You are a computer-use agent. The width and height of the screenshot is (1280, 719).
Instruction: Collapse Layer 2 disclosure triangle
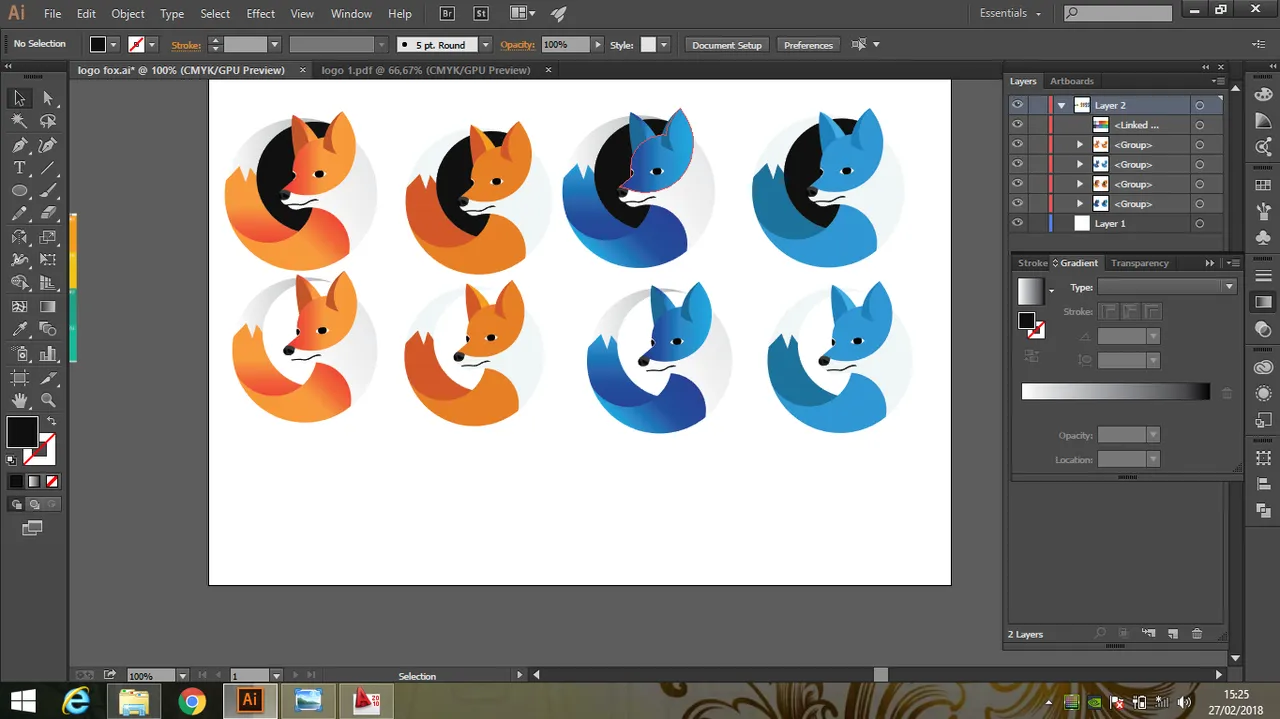click(1061, 105)
